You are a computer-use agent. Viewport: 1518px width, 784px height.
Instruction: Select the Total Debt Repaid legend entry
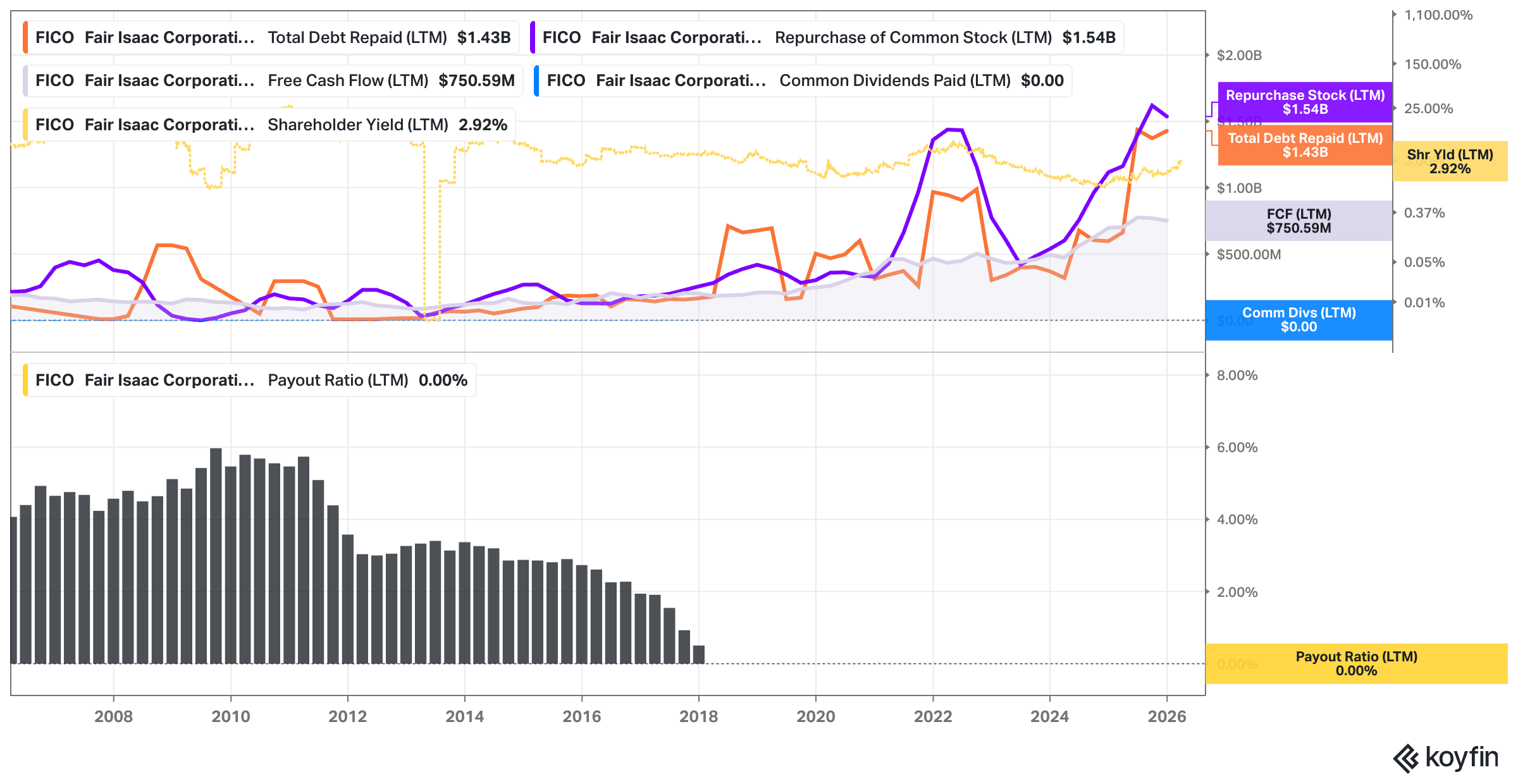(271, 37)
